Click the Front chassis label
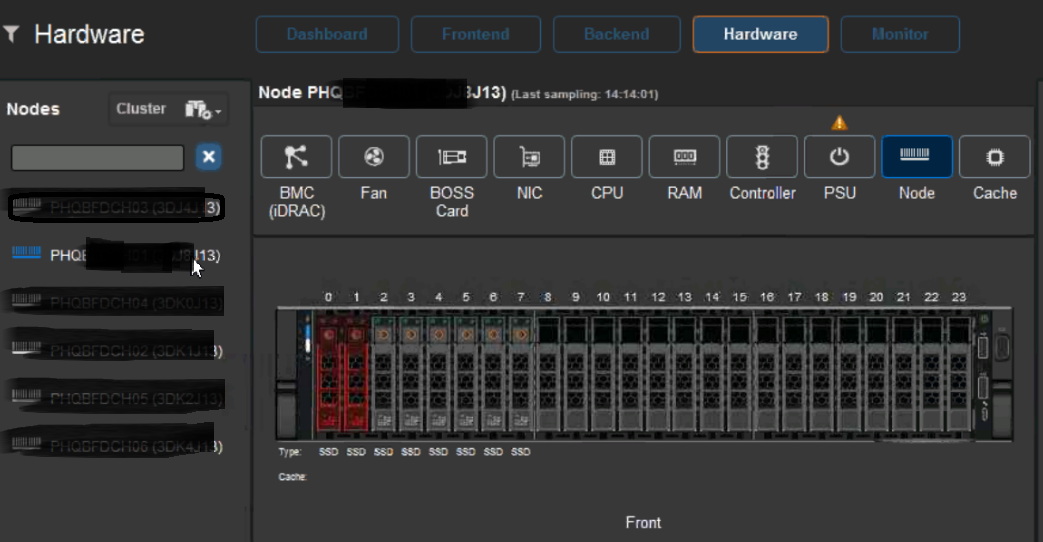The image size is (1043, 542). point(643,523)
